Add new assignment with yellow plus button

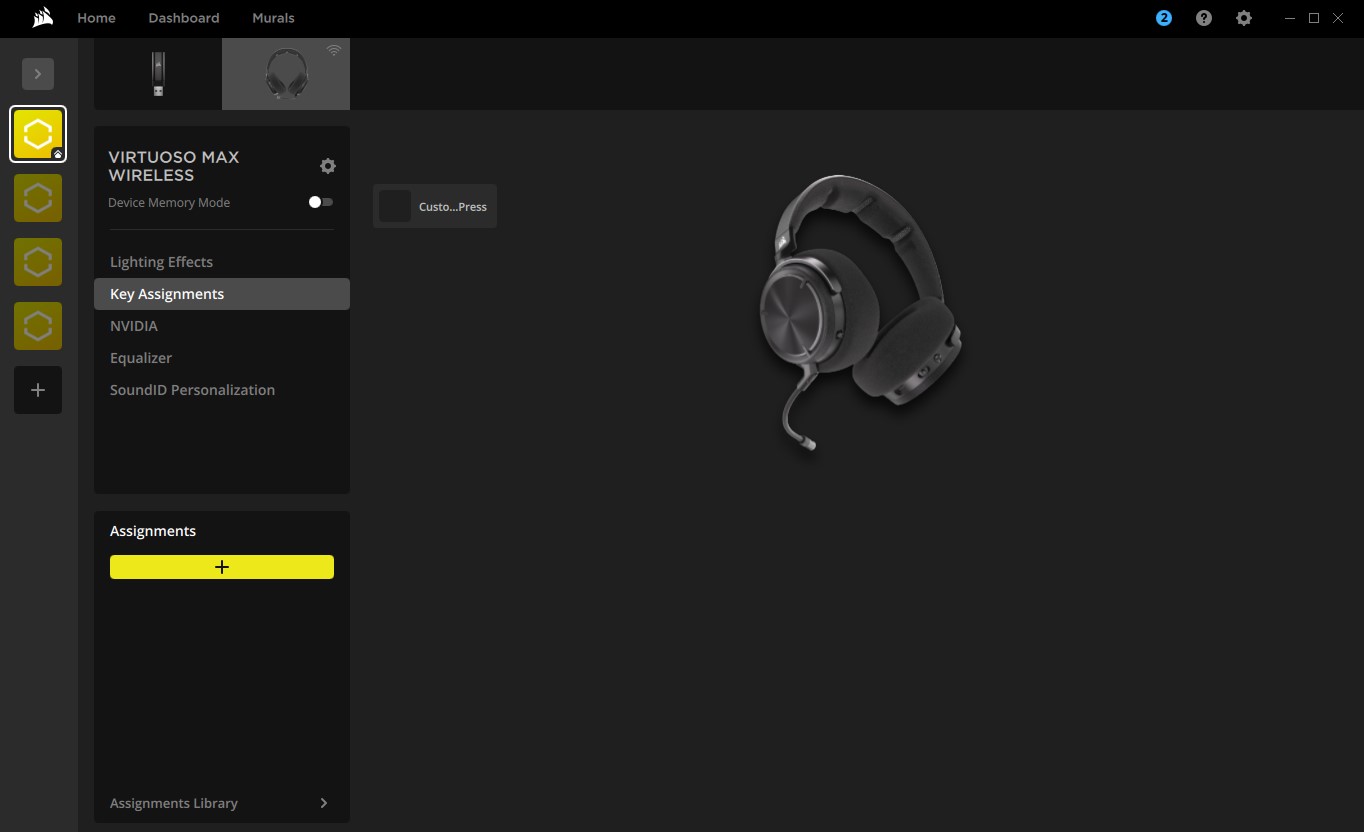coord(222,567)
